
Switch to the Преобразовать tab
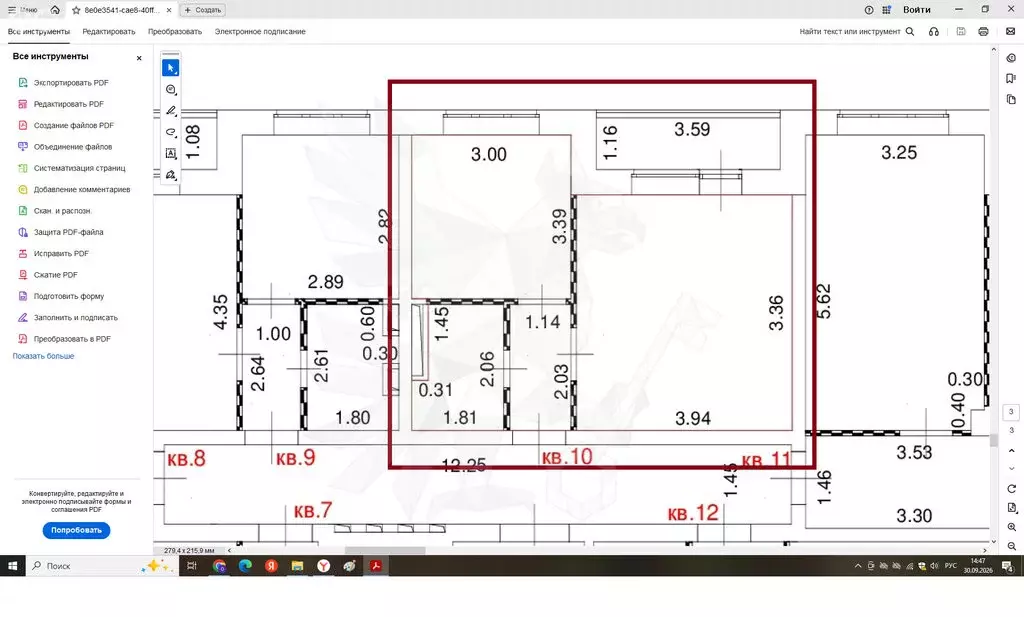coord(175,31)
